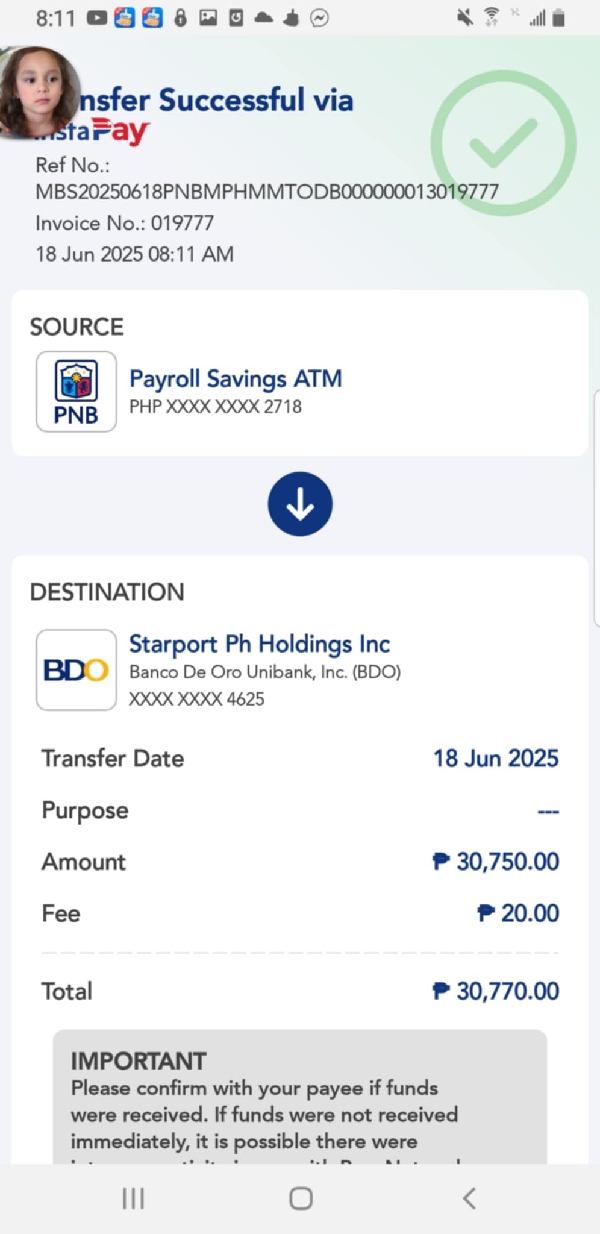This screenshot has width=600, height=1234.
Task: Tap the cloud notification icon in status bar
Action: click(x=264, y=18)
